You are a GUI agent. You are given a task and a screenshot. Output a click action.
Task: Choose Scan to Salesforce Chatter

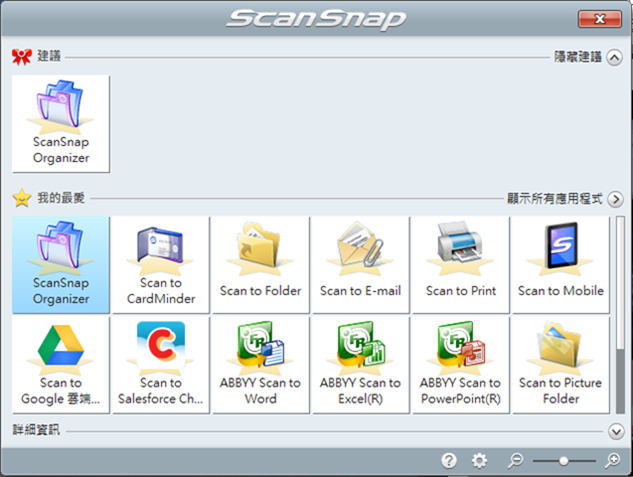(161, 365)
